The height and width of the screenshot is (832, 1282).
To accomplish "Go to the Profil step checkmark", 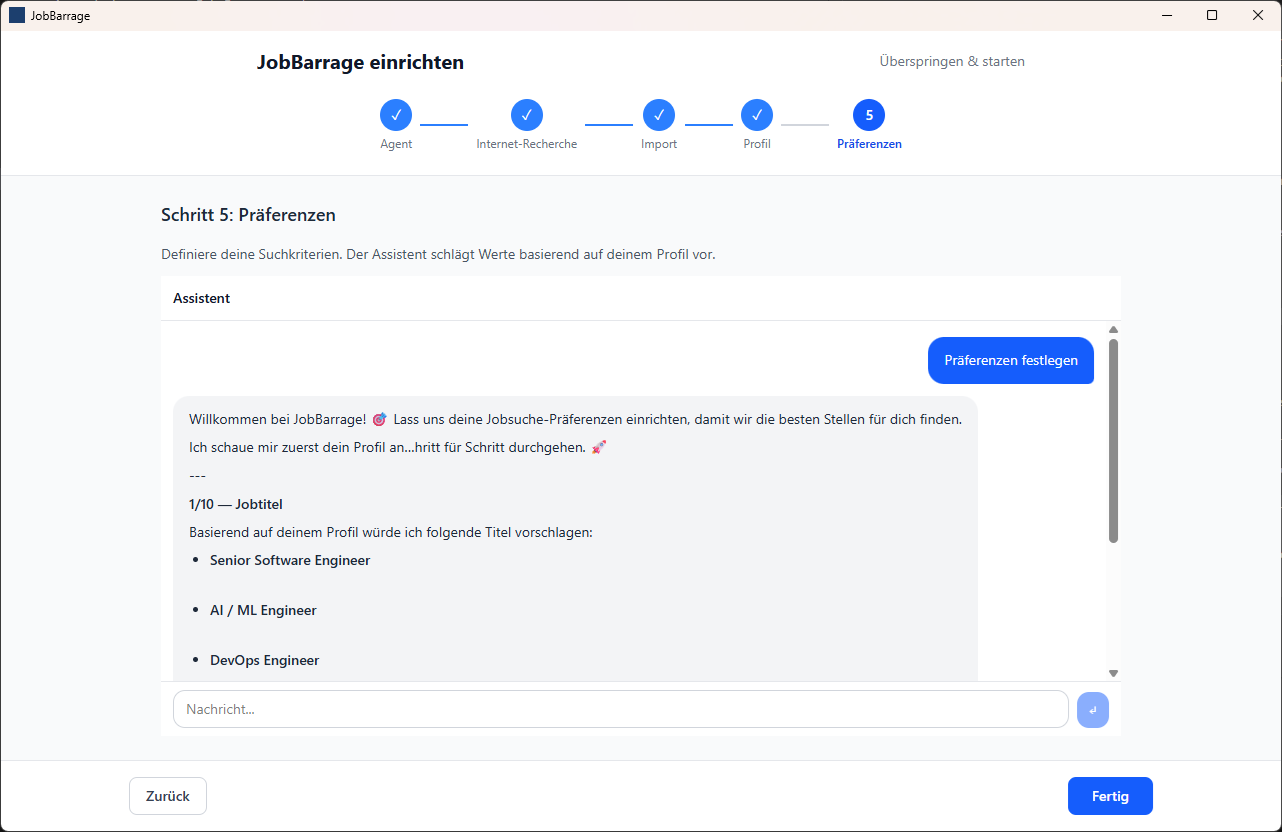I will click(757, 115).
